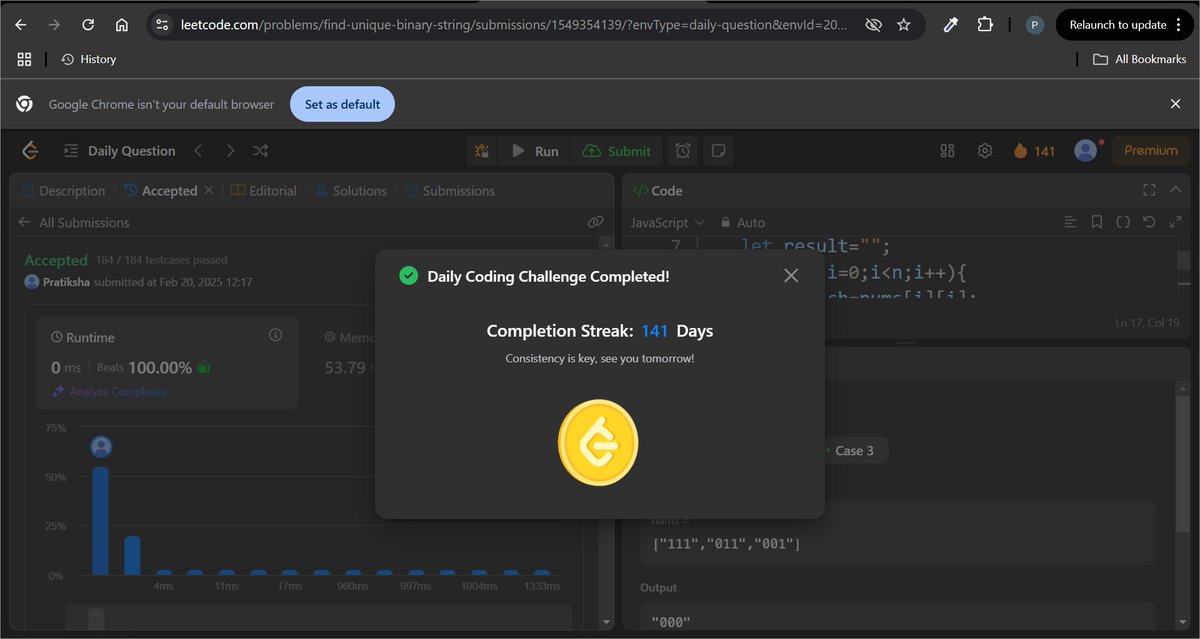Image resolution: width=1200 pixels, height=639 pixels.
Task: Show Runtime info icon
Action: [275, 335]
